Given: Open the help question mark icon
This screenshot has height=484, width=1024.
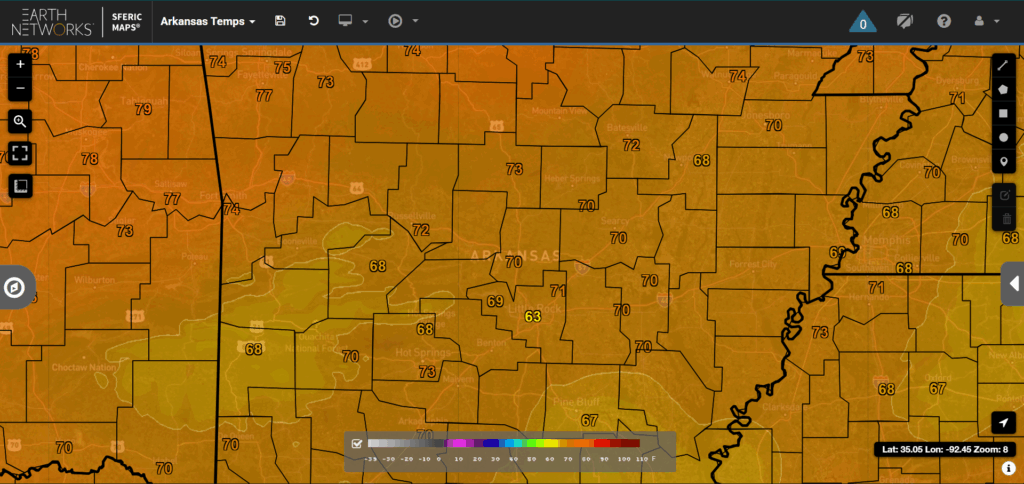Looking at the screenshot, I should pyautogui.click(x=943, y=21).
